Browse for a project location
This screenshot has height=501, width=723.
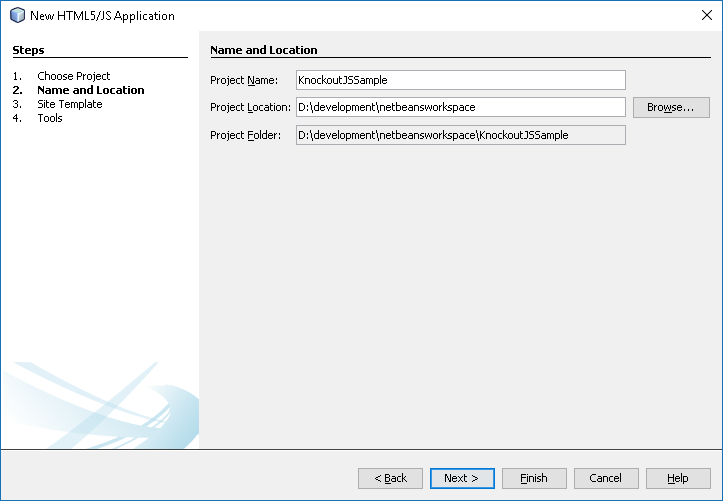671,107
